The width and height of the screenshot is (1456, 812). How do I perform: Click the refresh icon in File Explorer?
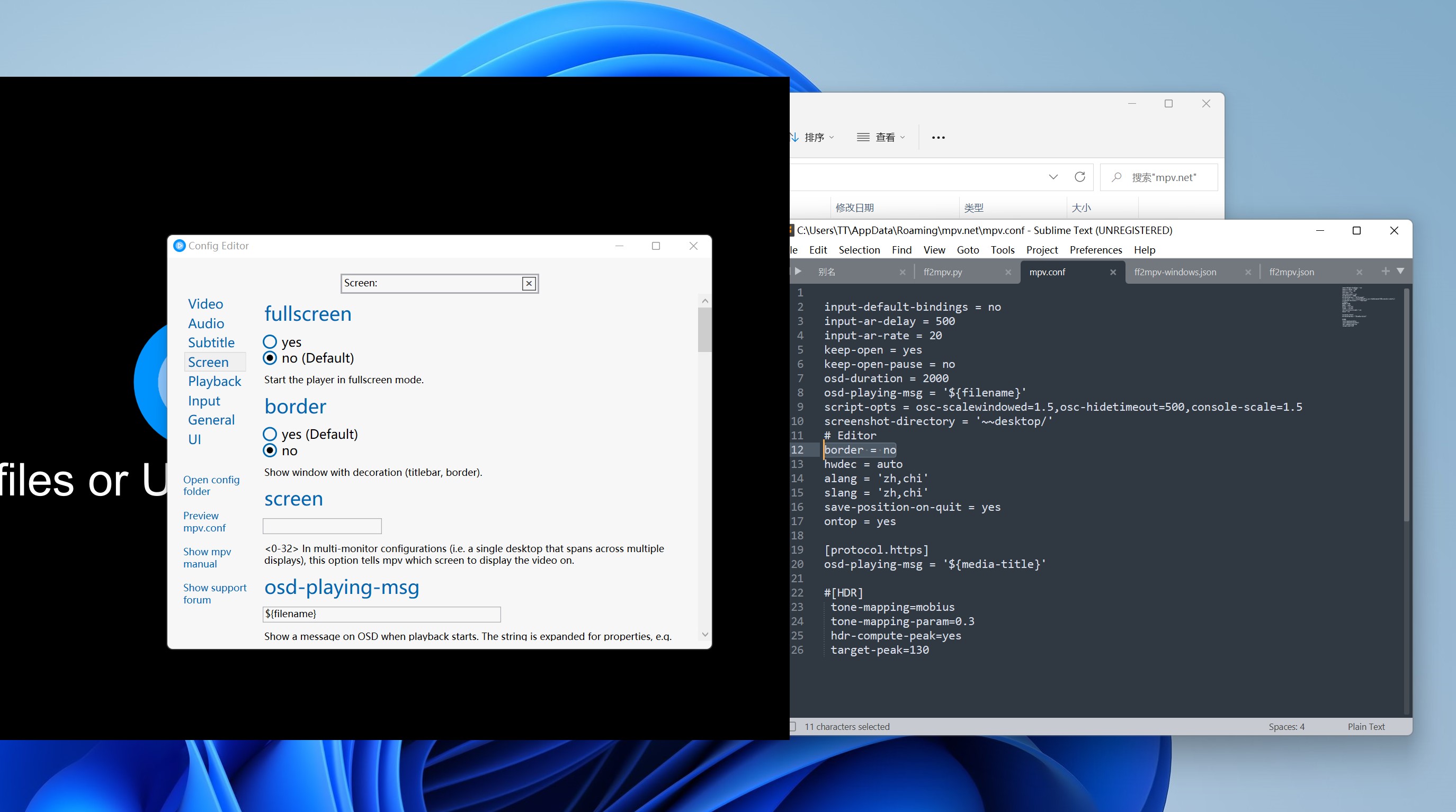coord(1079,177)
